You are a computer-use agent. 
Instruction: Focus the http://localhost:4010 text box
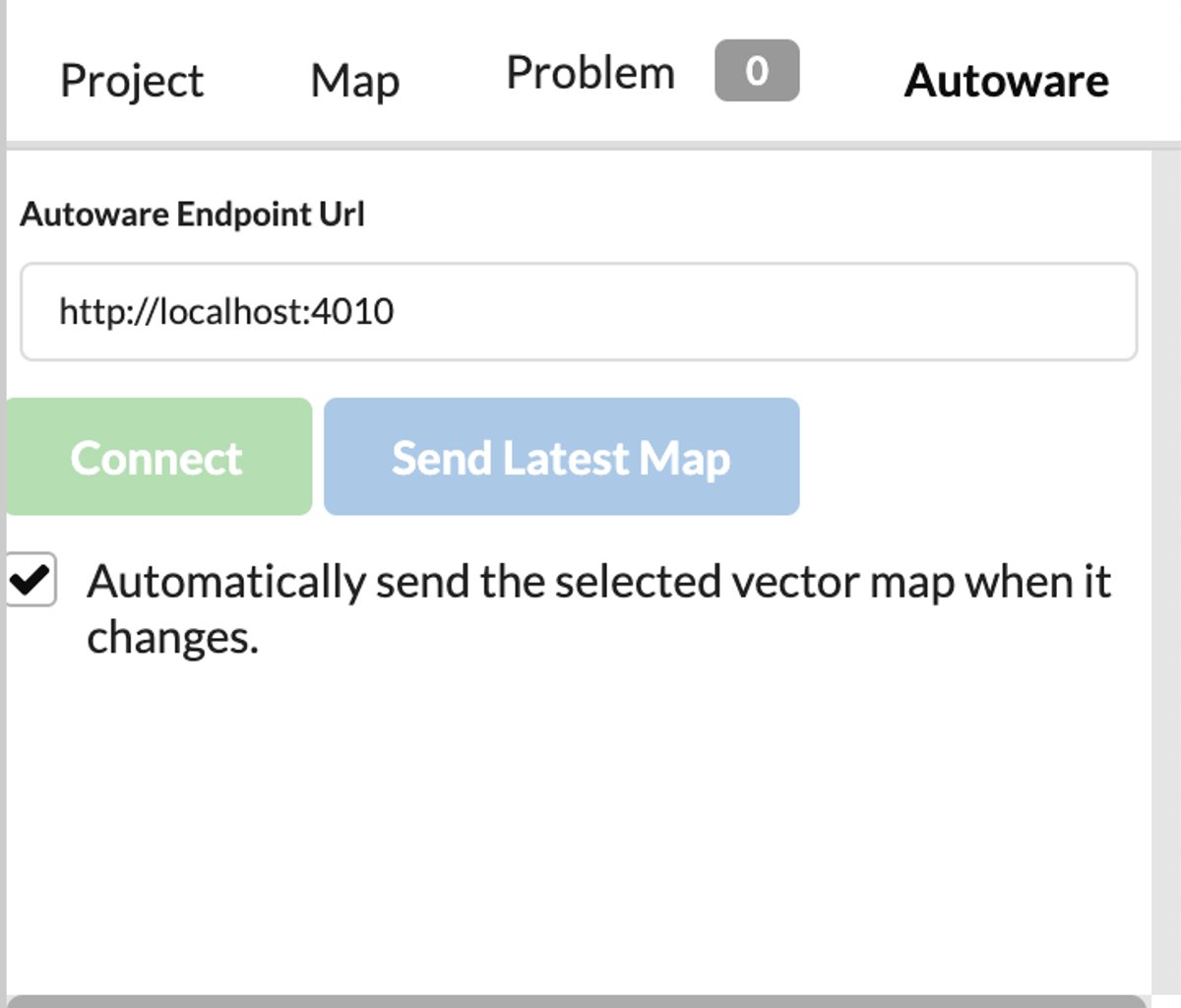[581, 310]
